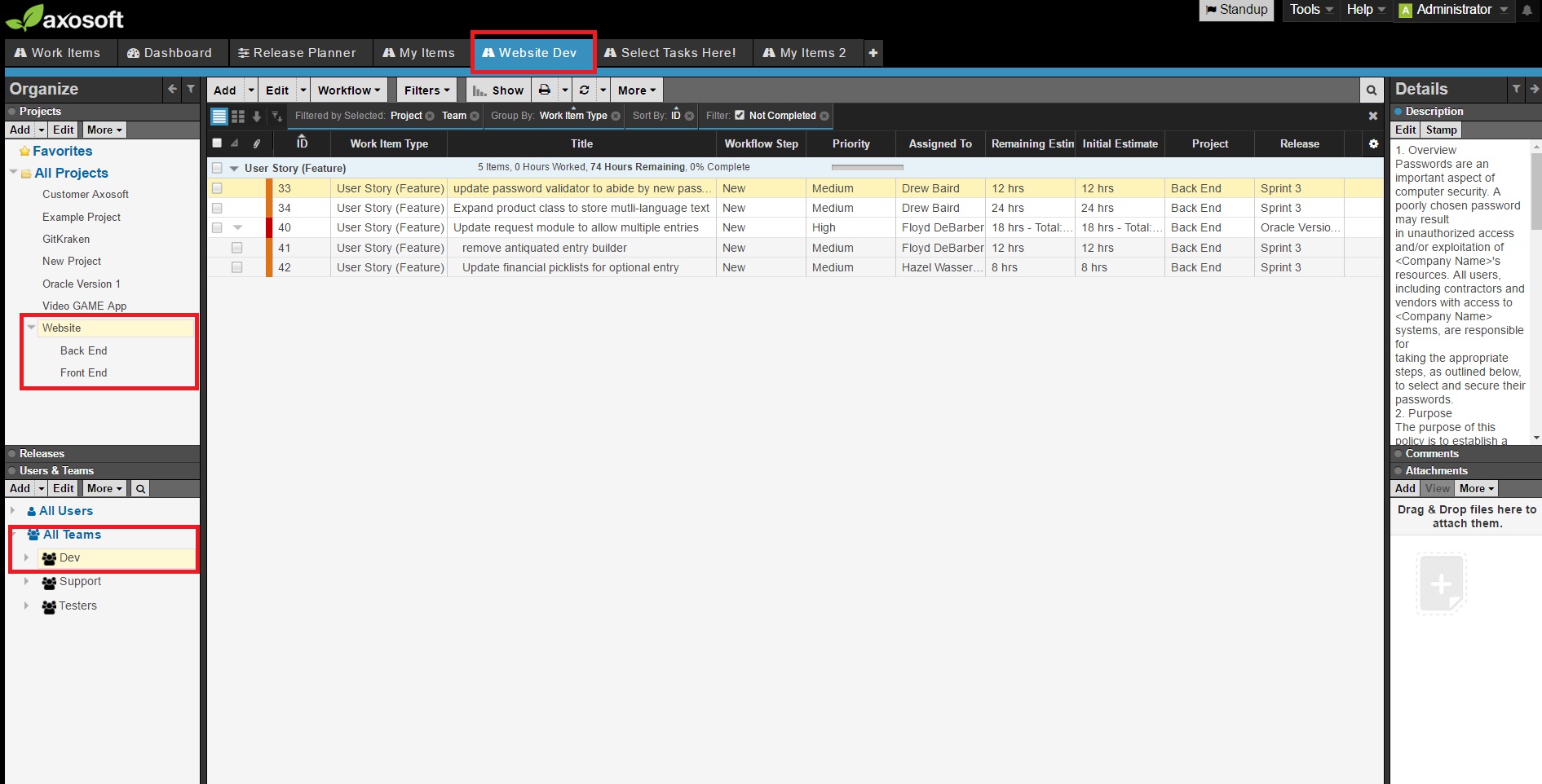The width and height of the screenshot is (1542, 784).
Task: Search users and teams with magnifier
Action: tap(140, 489)
